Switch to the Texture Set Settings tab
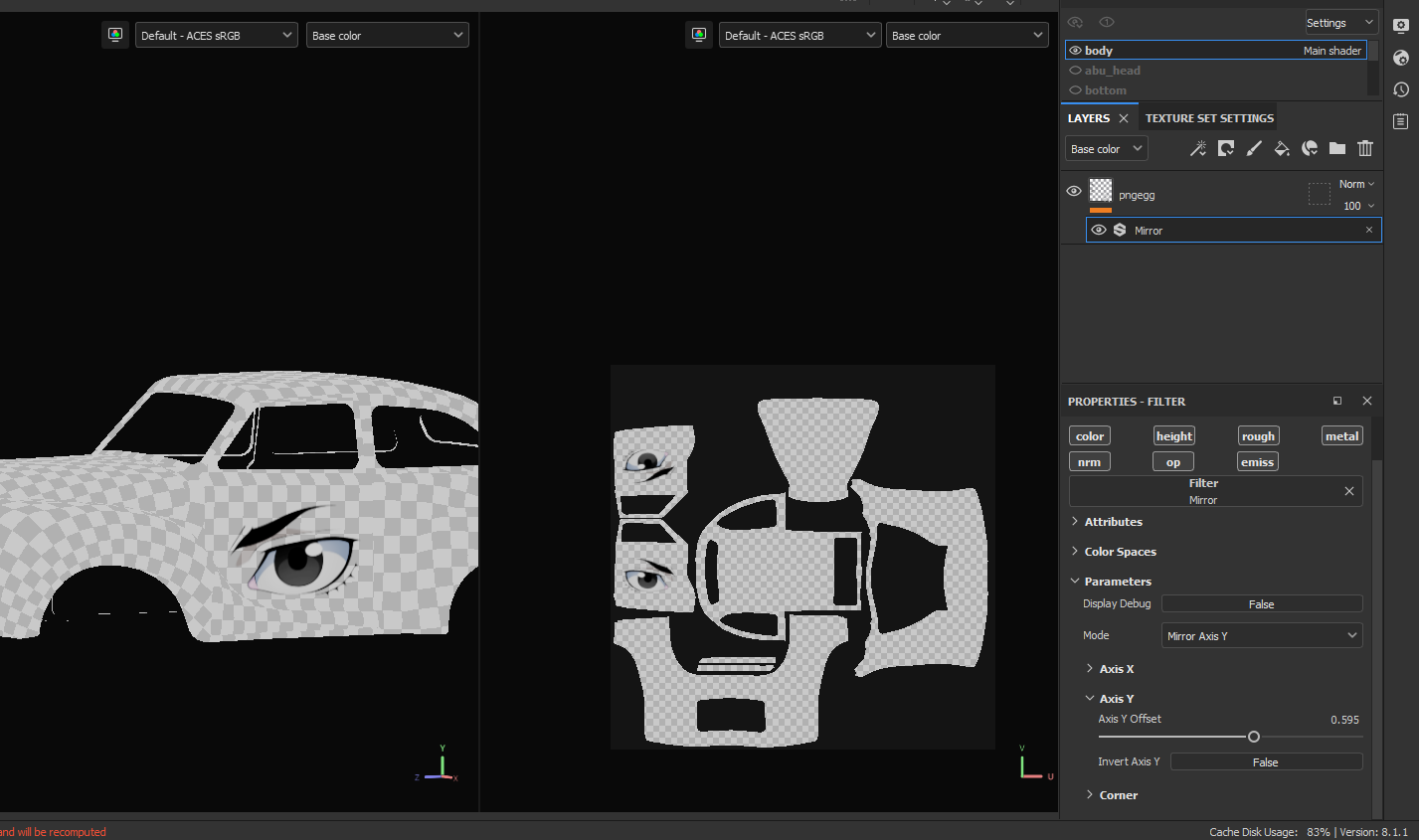Image resolution: width=1419 pixels, height=840 pixels. [1209, 118]
